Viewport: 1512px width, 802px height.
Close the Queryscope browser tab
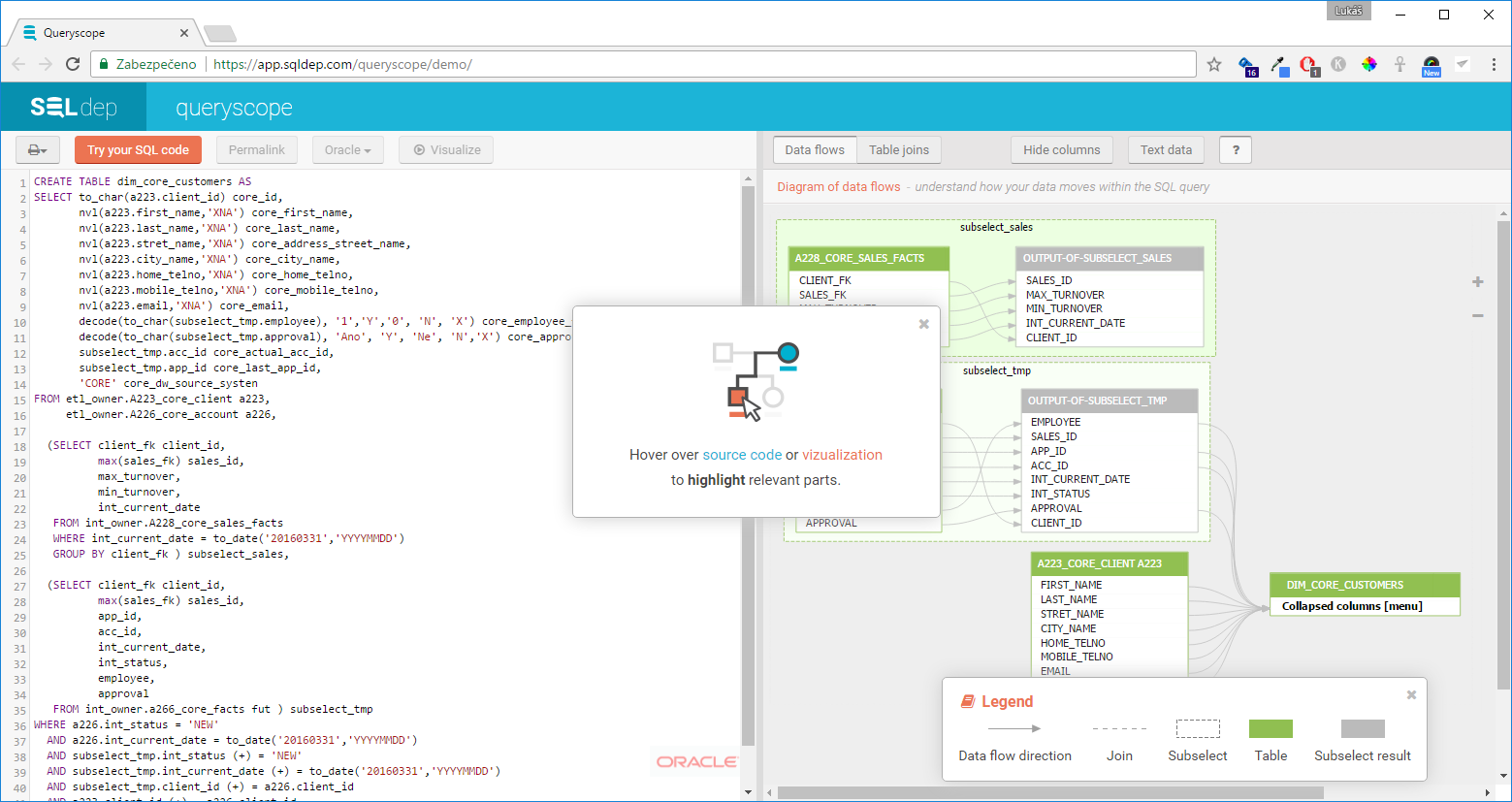click(184, 33)
